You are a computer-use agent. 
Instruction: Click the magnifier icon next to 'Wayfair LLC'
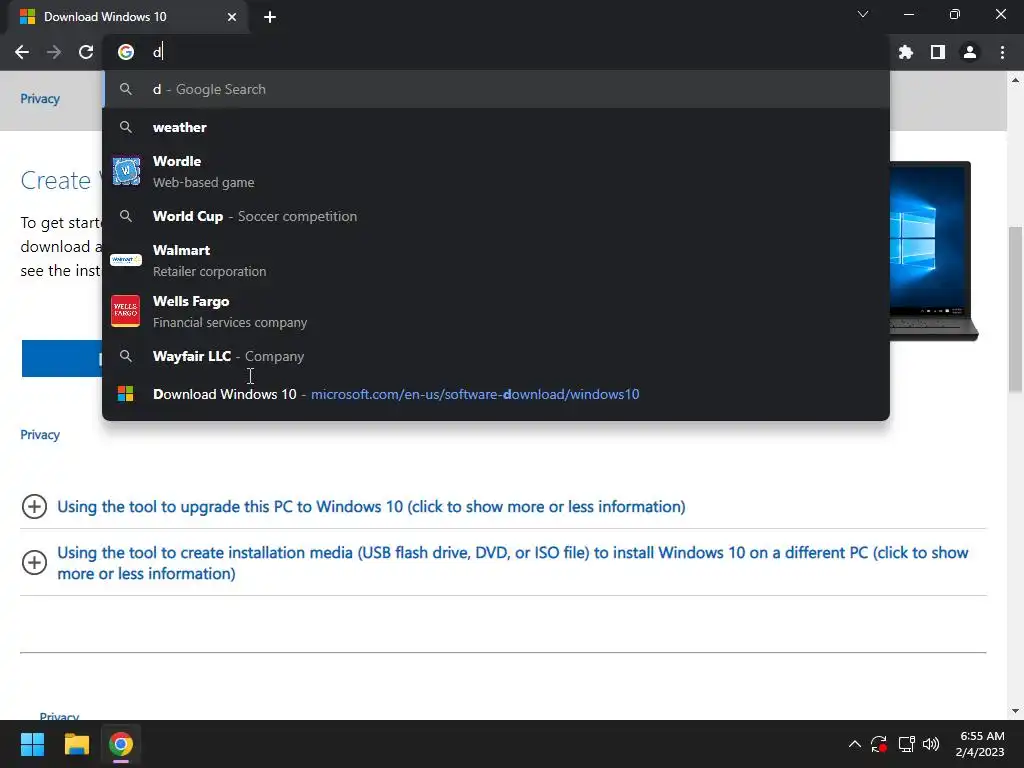[126, 357]
